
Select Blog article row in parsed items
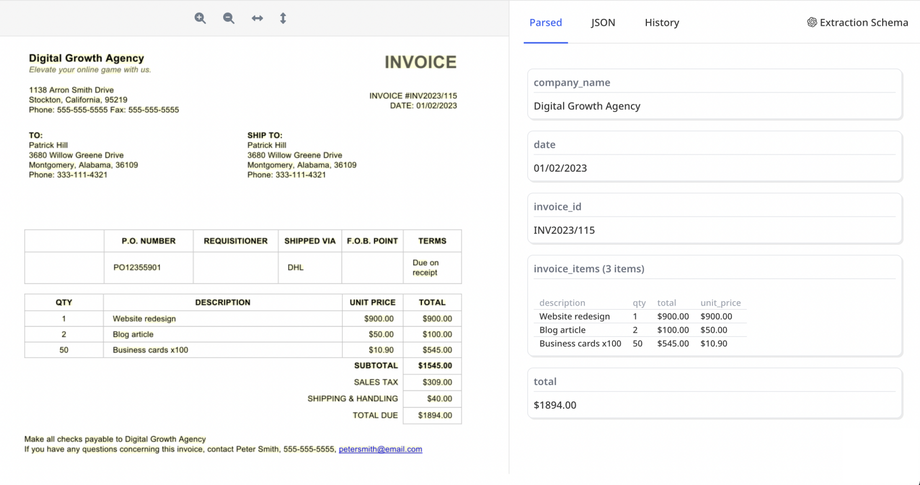[x=562, y=329]
